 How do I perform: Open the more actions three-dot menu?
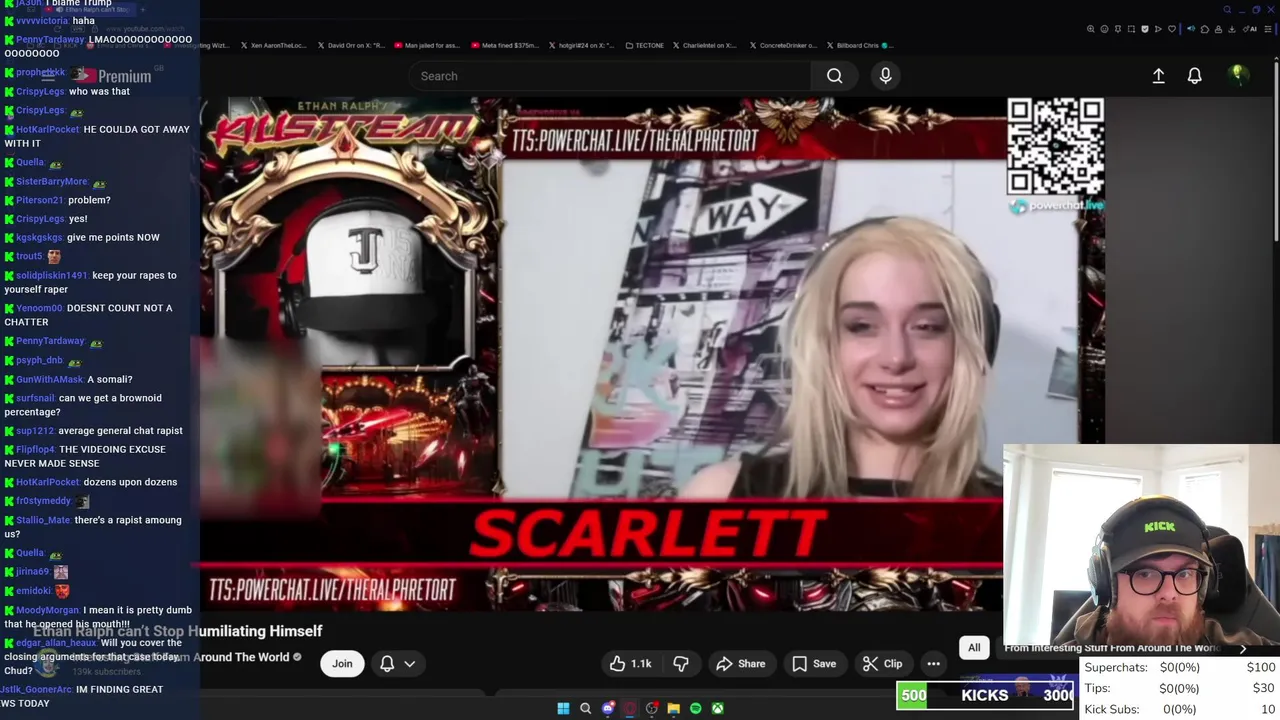933,663
